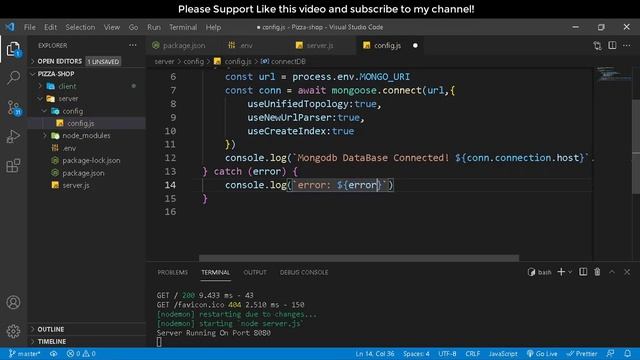Split the editor right

pos(612,45)
